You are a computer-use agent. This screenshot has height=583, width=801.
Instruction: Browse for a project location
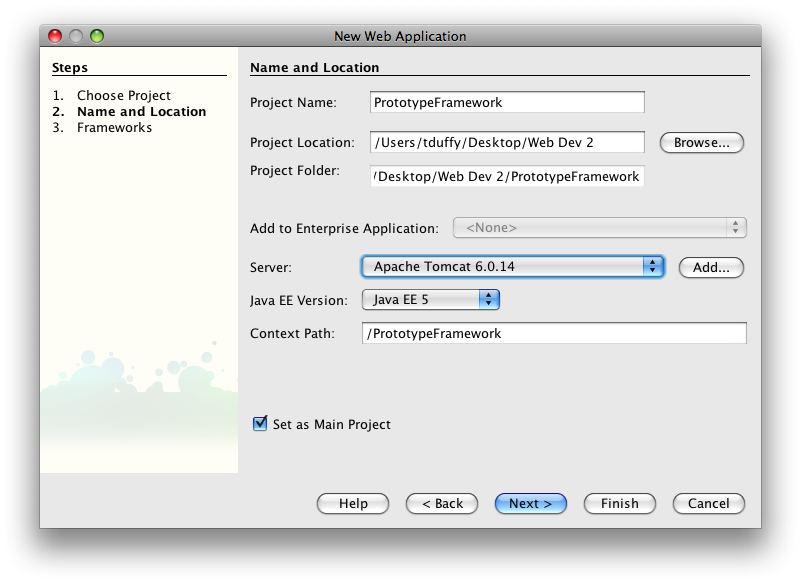(702, 143)
